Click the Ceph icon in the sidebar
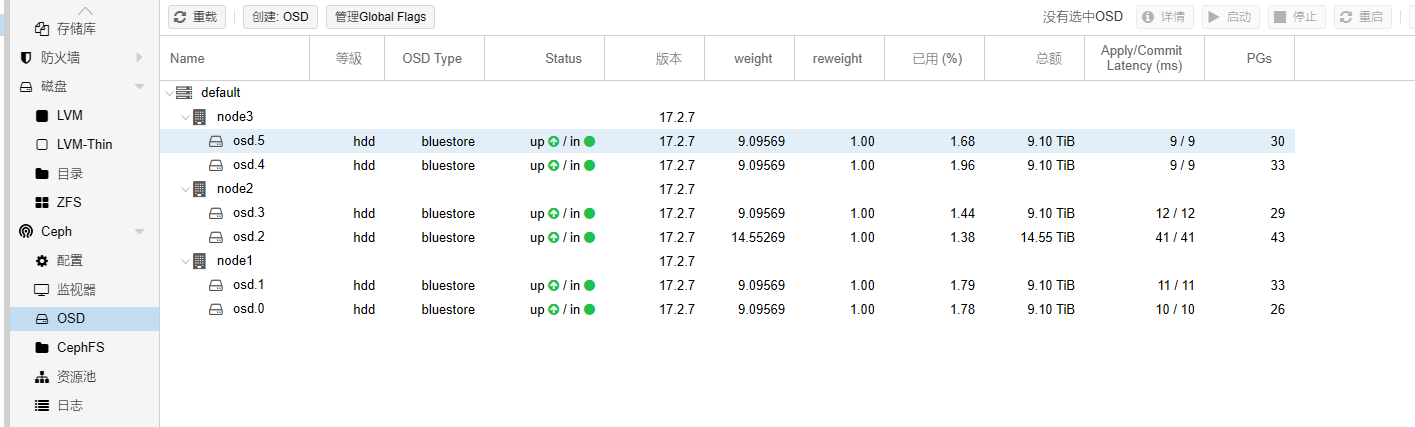Viewport: 1415px width, 427px height. click(26, 232)
